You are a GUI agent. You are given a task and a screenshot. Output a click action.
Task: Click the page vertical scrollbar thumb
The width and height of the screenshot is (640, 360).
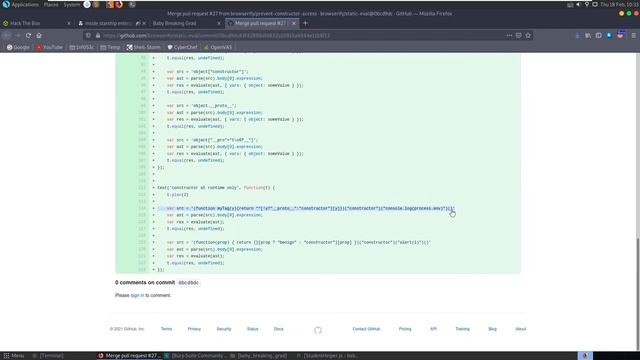(638, 293)
